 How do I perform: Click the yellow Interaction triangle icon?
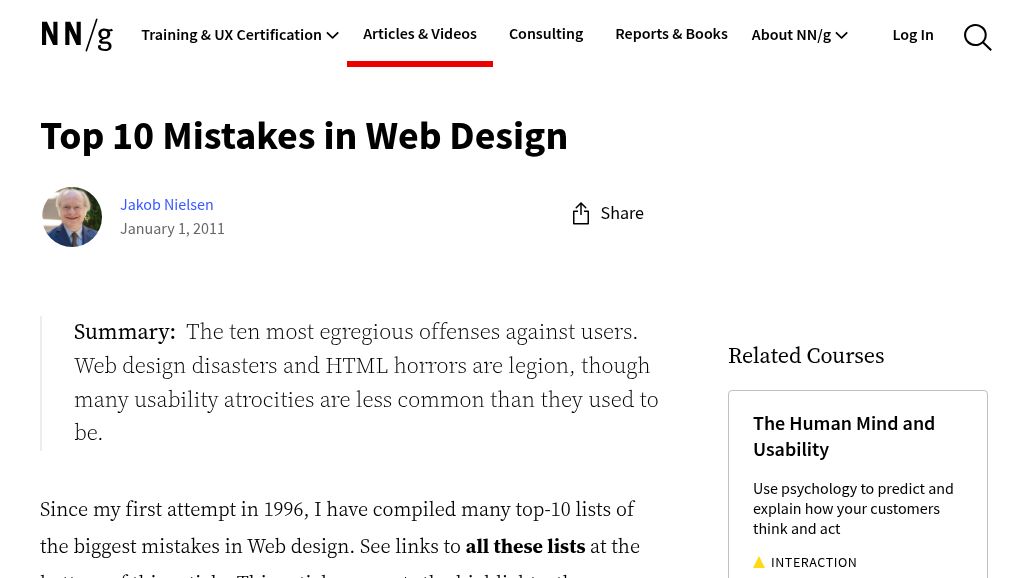coord(759,563)
